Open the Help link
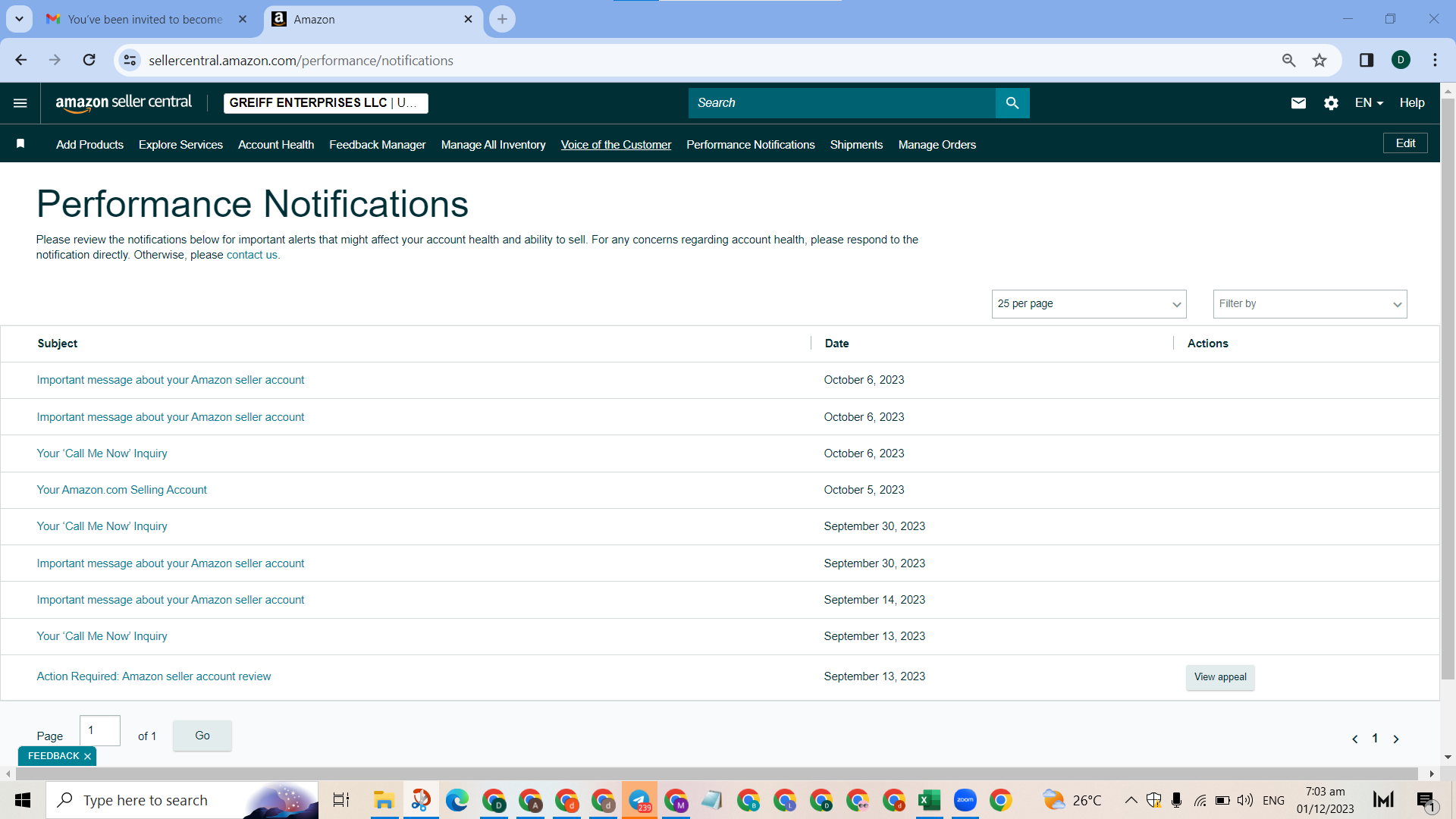 pos(1412,103)
